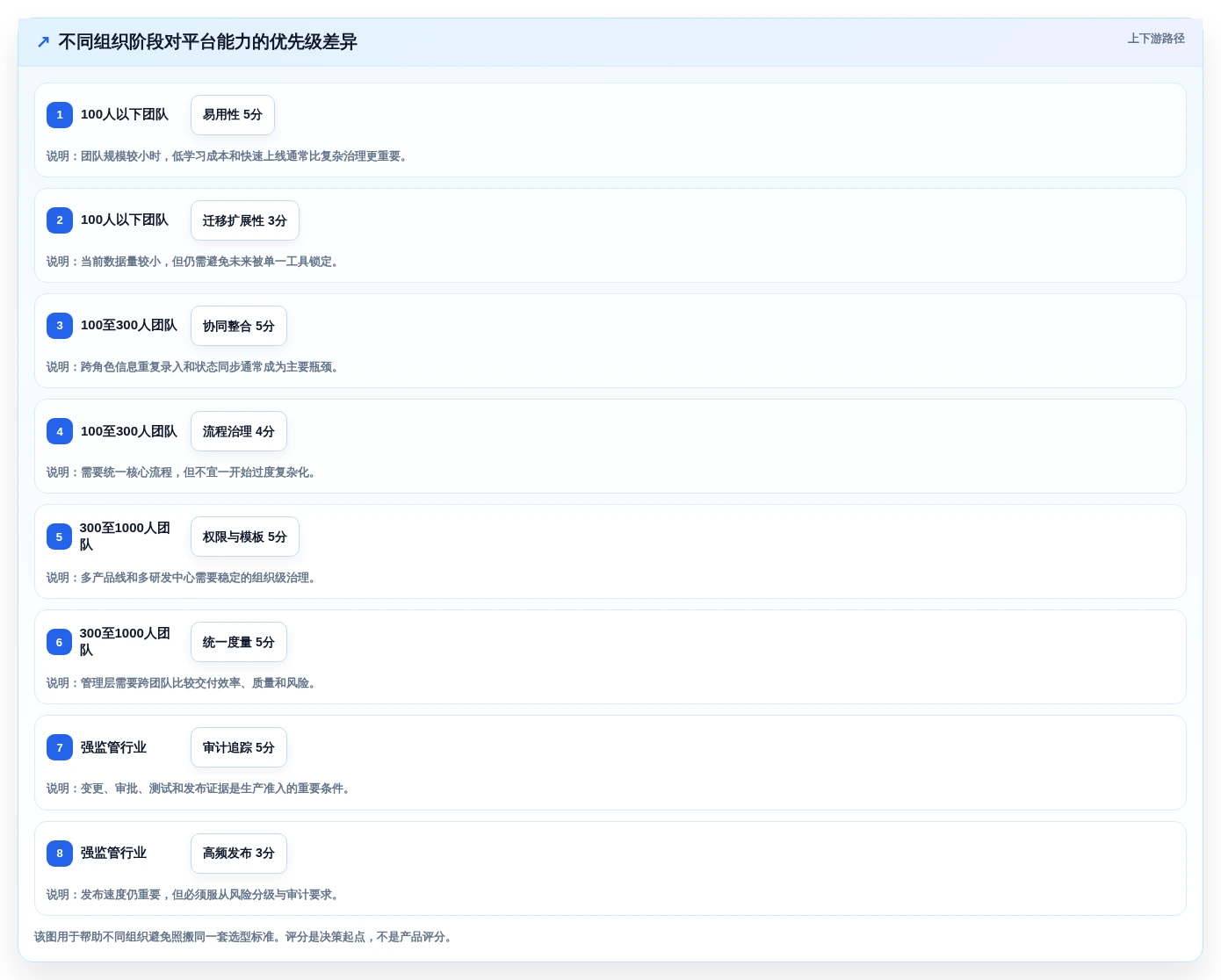Viewport: 1221px width, 980px height.
Task: Select the number 7 badge
Action: (x=60, y=747)
